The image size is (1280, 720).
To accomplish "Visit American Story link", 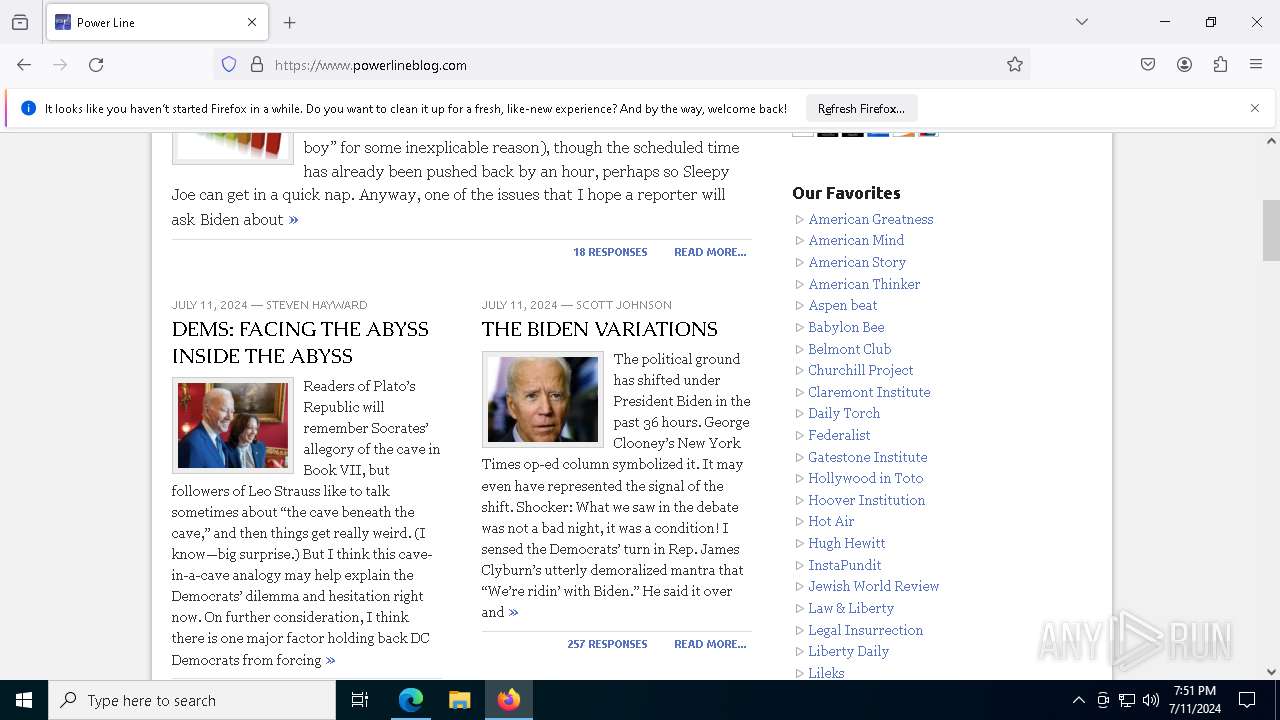I will pyautogui.click(x=857, y=262).
